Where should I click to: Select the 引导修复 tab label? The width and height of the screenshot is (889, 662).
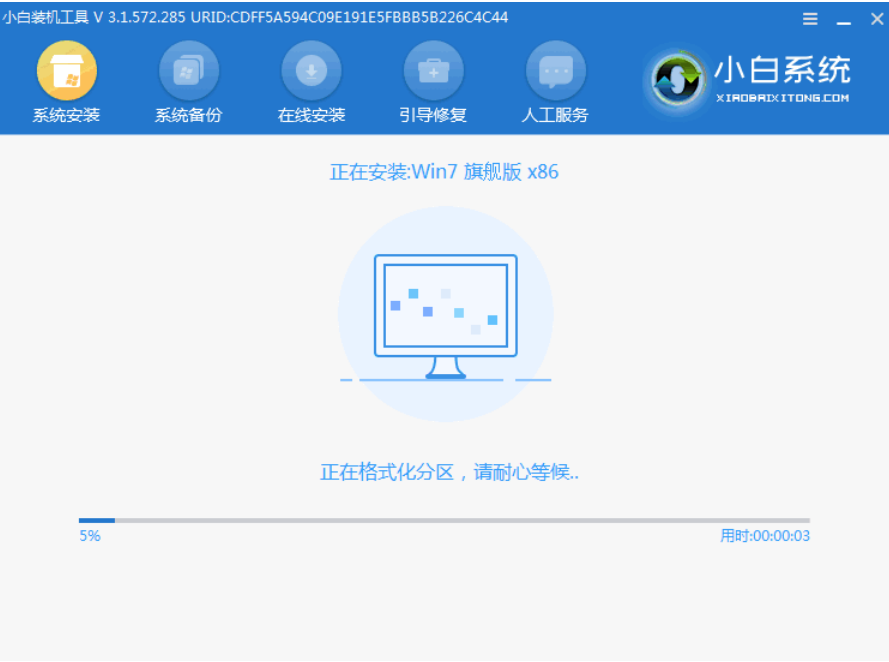click(x=433, y=115)
